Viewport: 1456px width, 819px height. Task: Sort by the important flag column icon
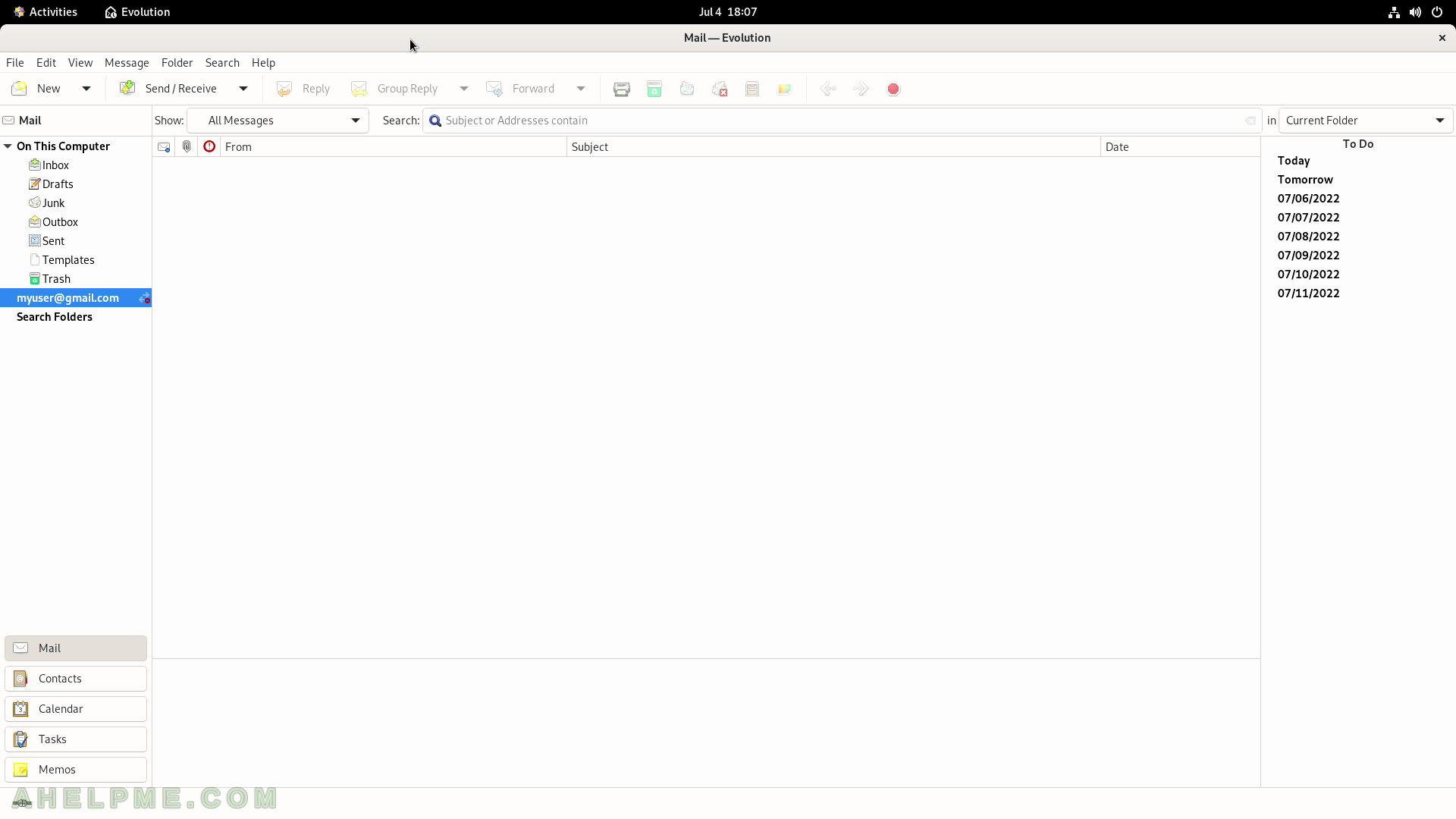coord(209,147)
